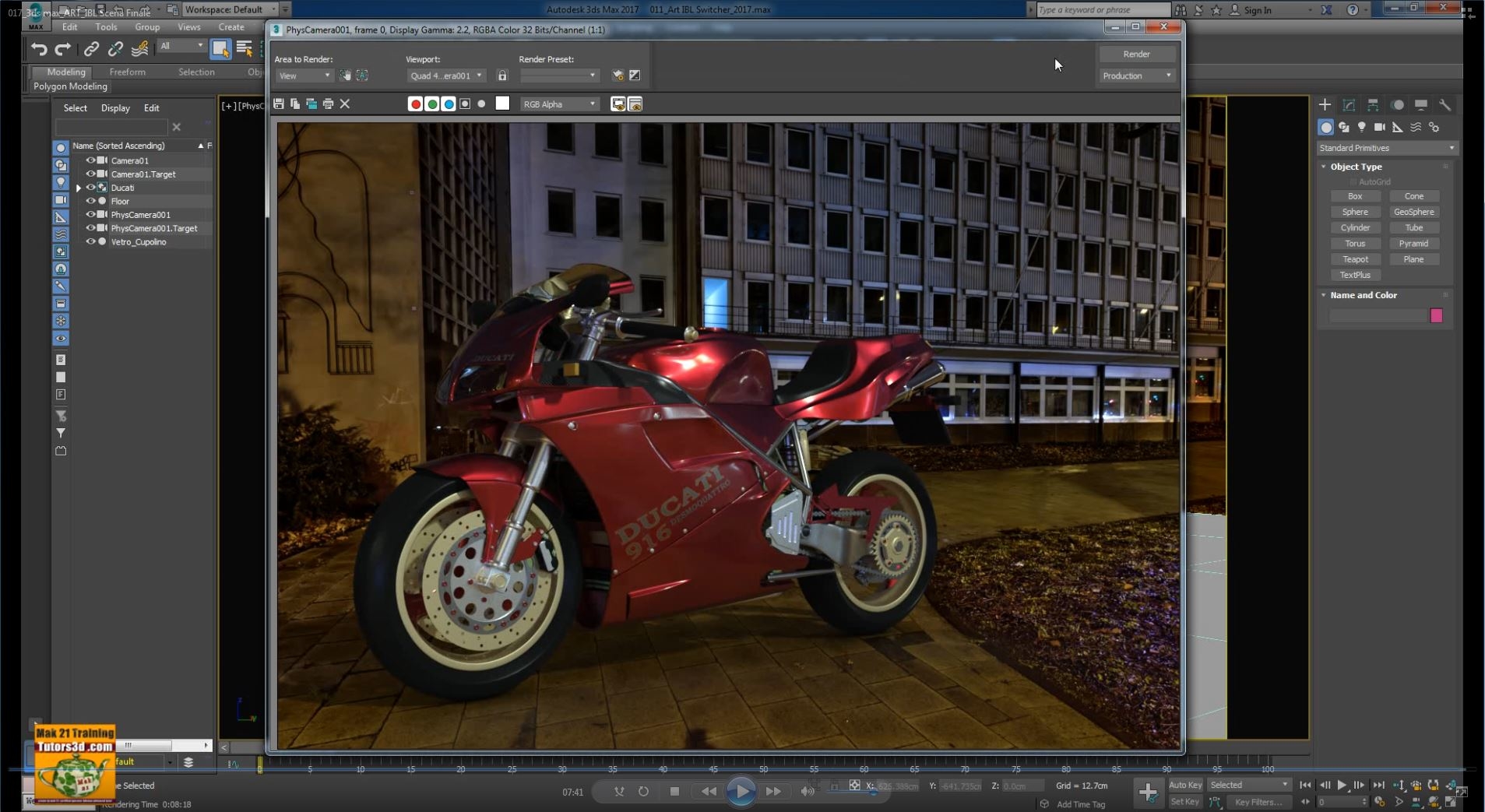The height and width of the screenshot is (812, 1485).
Task: Click the scene explorer search field
Action: pyautogui.click(x=111, y=127)
